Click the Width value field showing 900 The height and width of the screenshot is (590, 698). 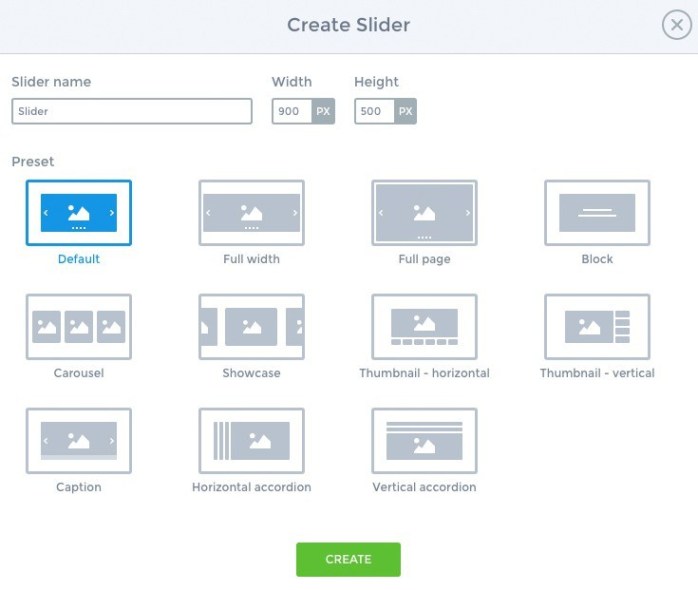[x=292, y=111]
